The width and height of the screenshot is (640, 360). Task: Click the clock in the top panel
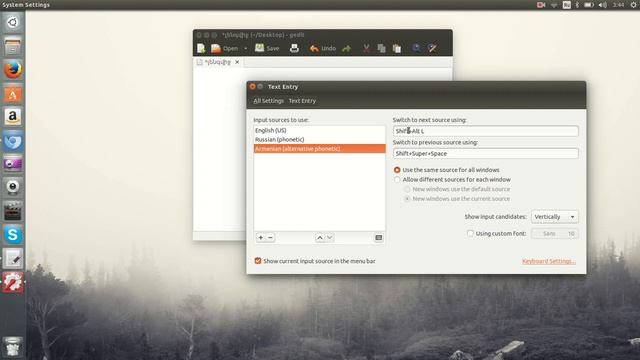(x=618, y=5)
